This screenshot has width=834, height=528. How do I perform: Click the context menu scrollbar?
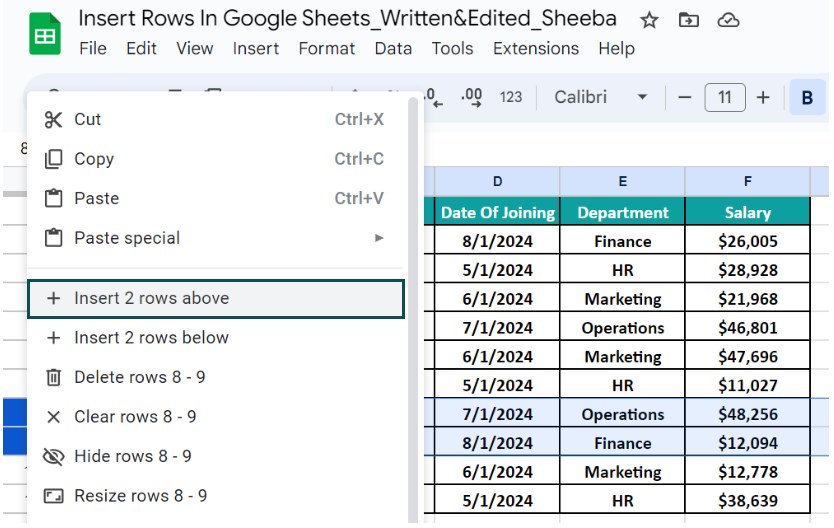point(413,308)
